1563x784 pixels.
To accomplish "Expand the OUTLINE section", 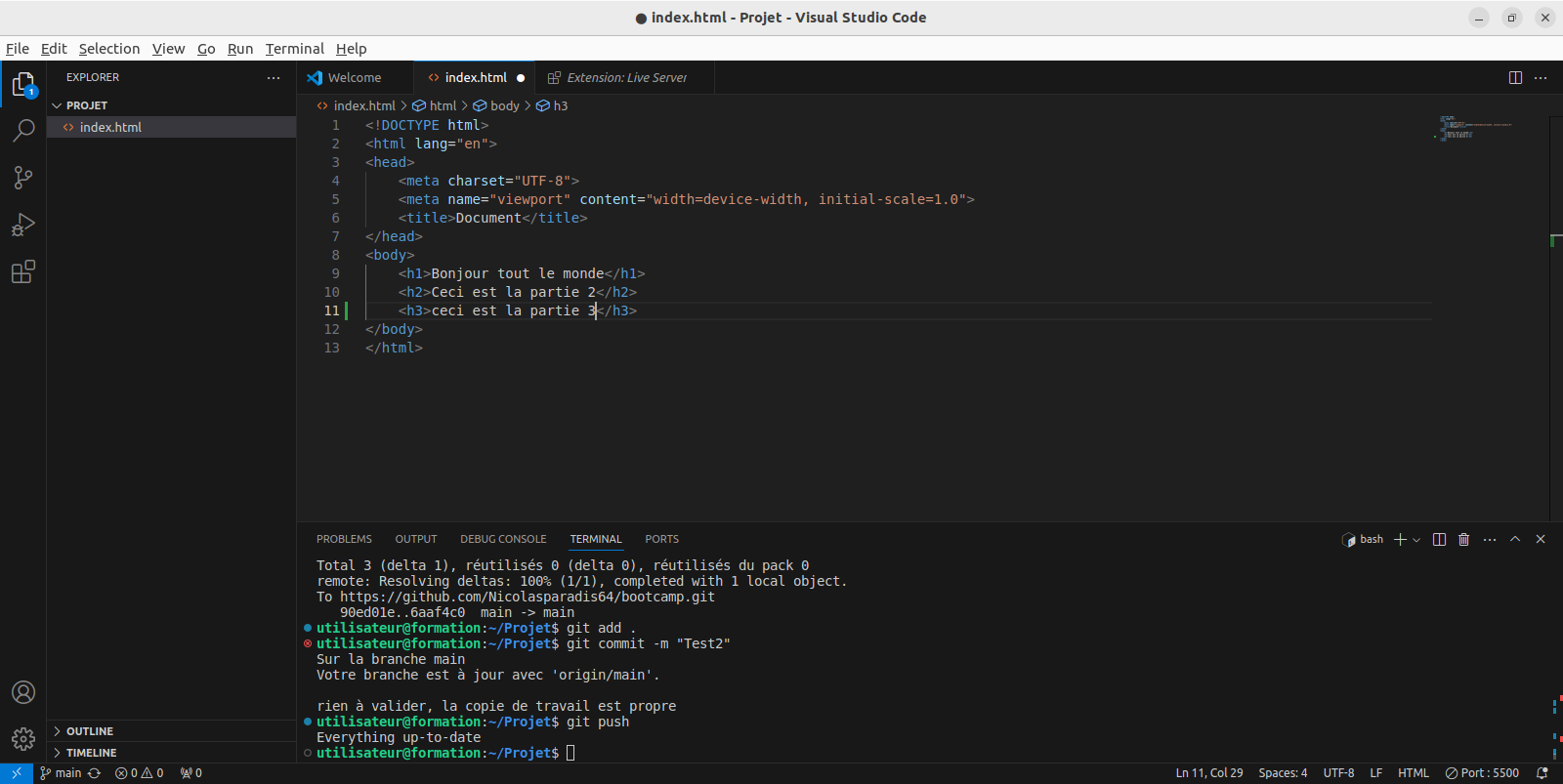I will (171, 731).
